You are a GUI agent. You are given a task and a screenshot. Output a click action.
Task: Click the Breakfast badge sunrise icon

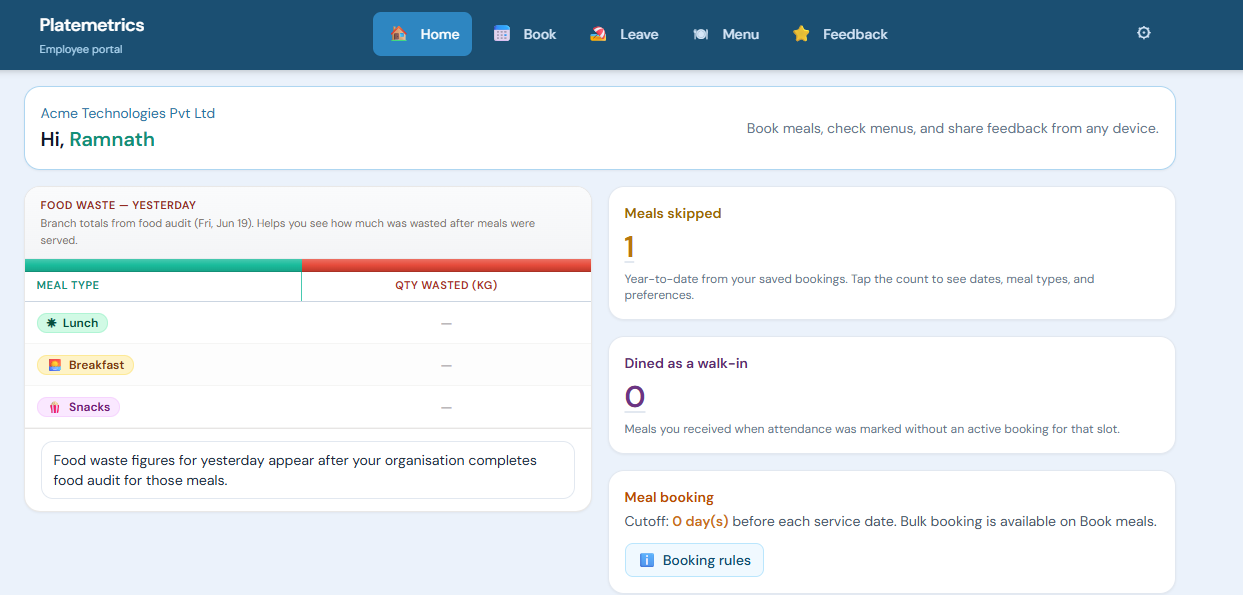55,365
